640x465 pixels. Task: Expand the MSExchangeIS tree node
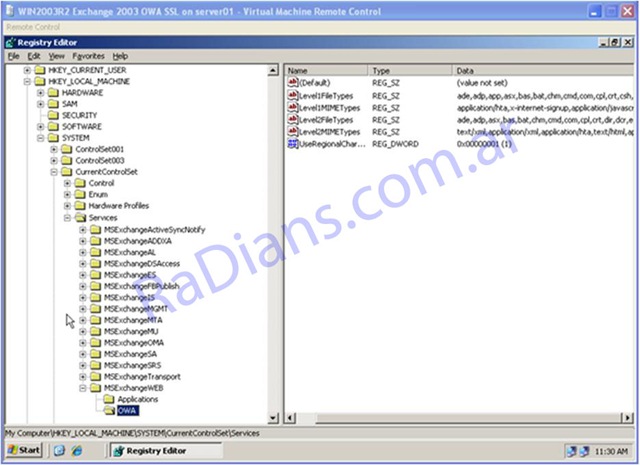(x=82, y=297)
